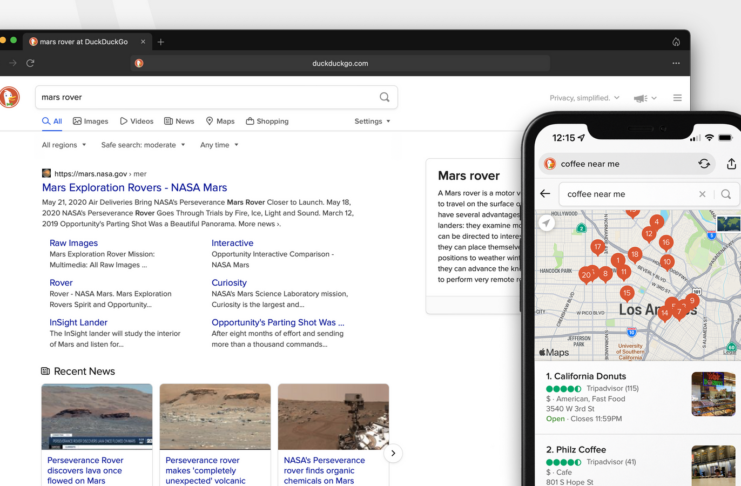Open the 'Safe search: moderate' dropdown

point(143,145)
